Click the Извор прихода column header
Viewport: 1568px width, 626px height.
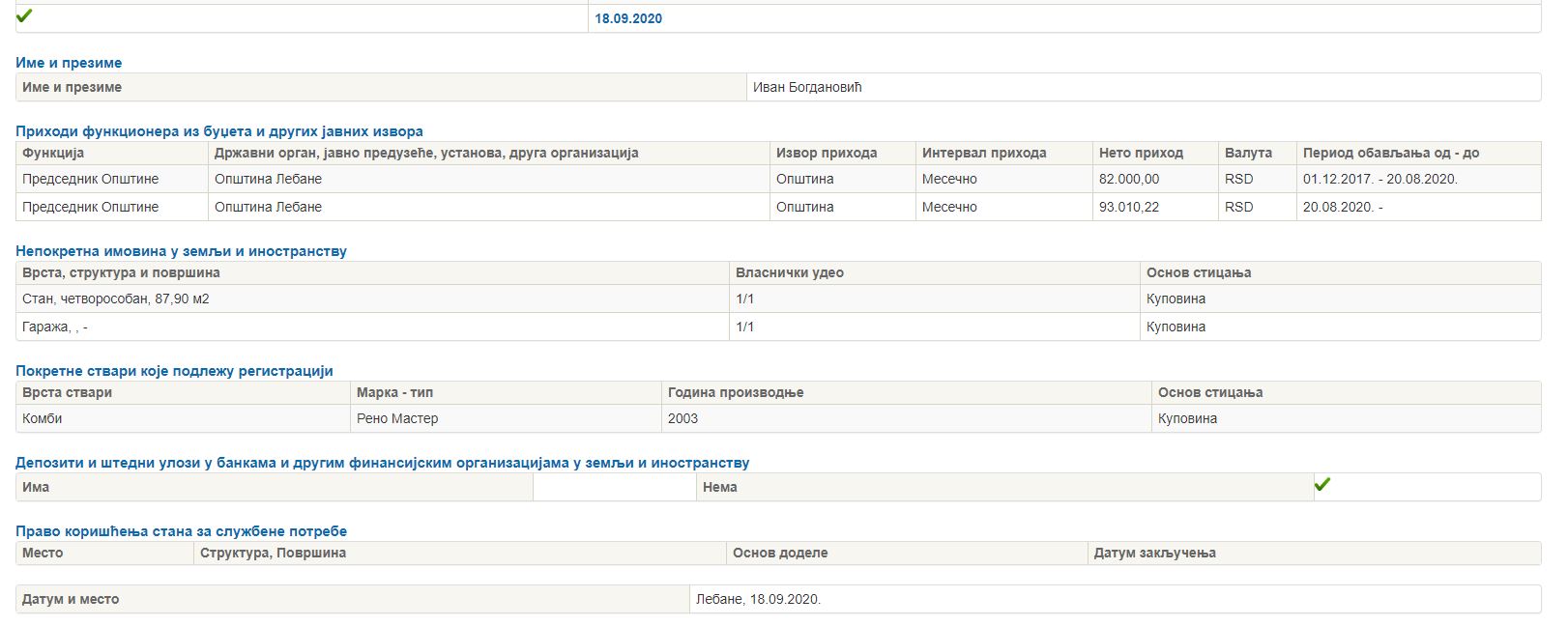point(827,153)
